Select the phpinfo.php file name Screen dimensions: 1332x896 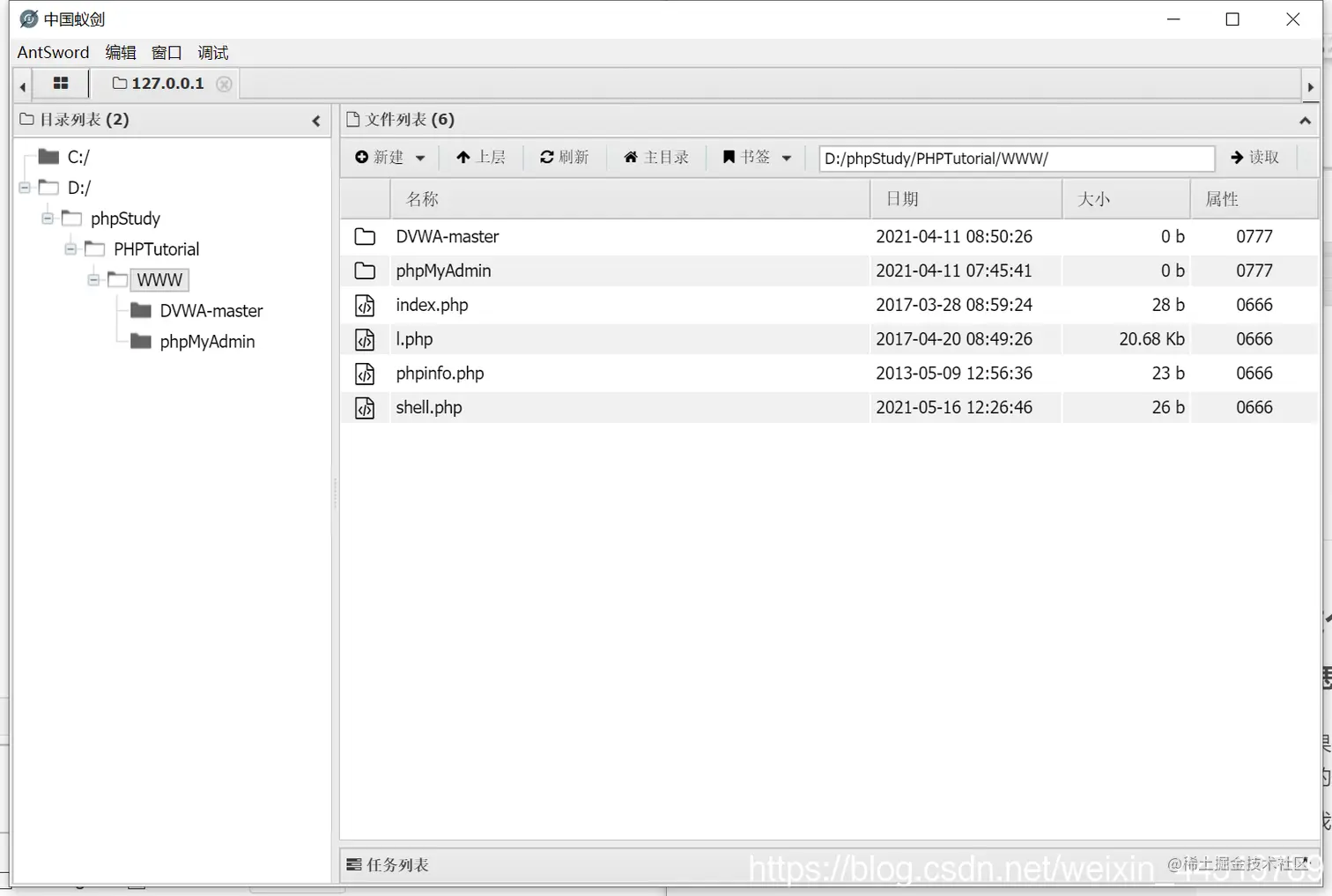click(x=440, y=374)
